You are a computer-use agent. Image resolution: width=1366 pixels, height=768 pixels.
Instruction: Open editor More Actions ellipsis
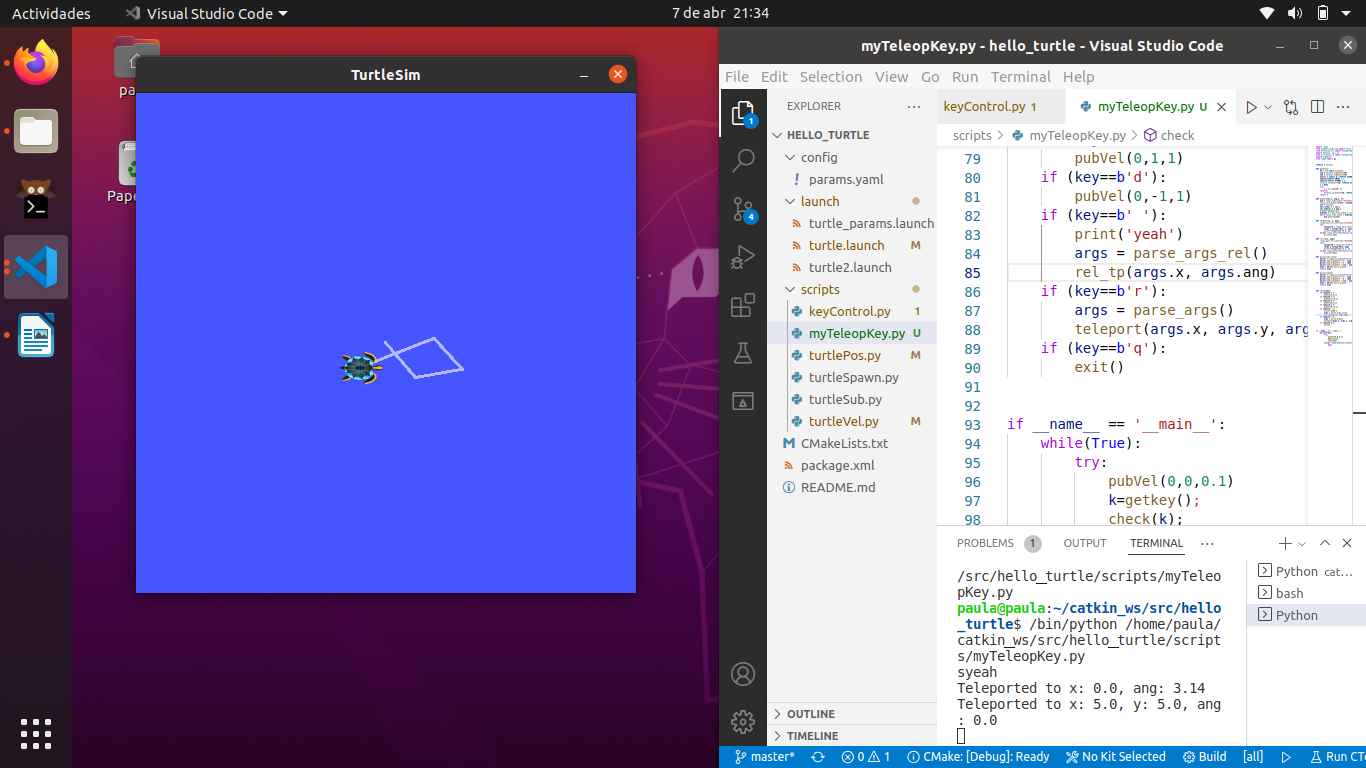[x=1344, y=107]
